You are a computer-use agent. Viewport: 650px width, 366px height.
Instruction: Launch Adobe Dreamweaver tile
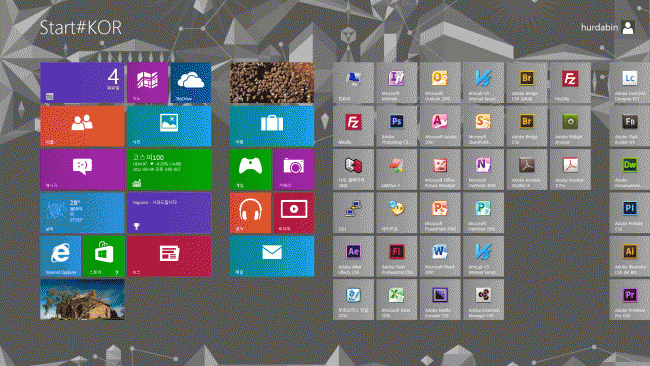630,170
